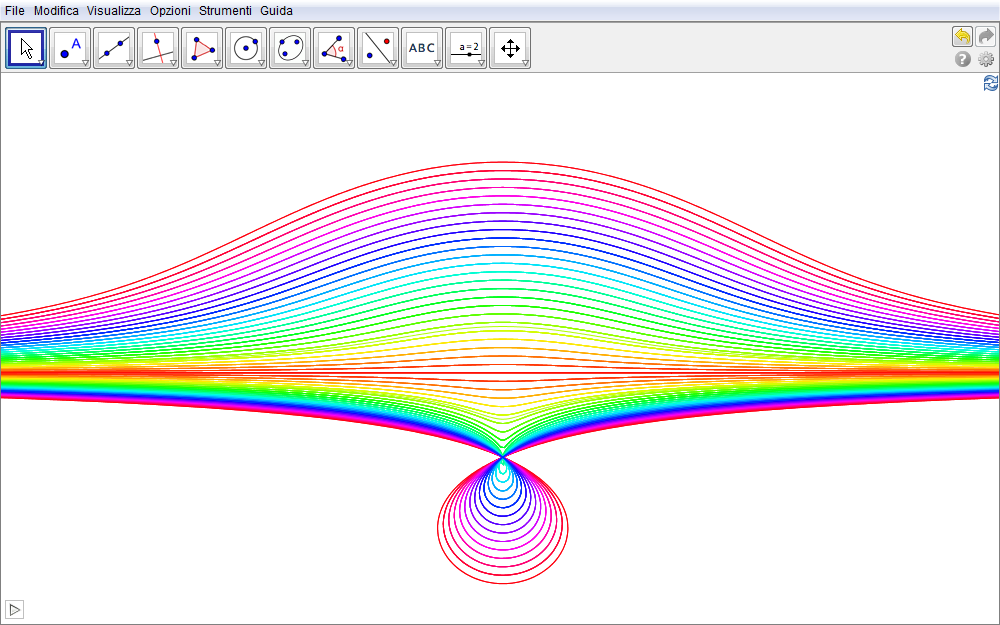Activate the Polygon tool
The height and width of the screenshot is (625, 1000).
[x=202, y=47]
